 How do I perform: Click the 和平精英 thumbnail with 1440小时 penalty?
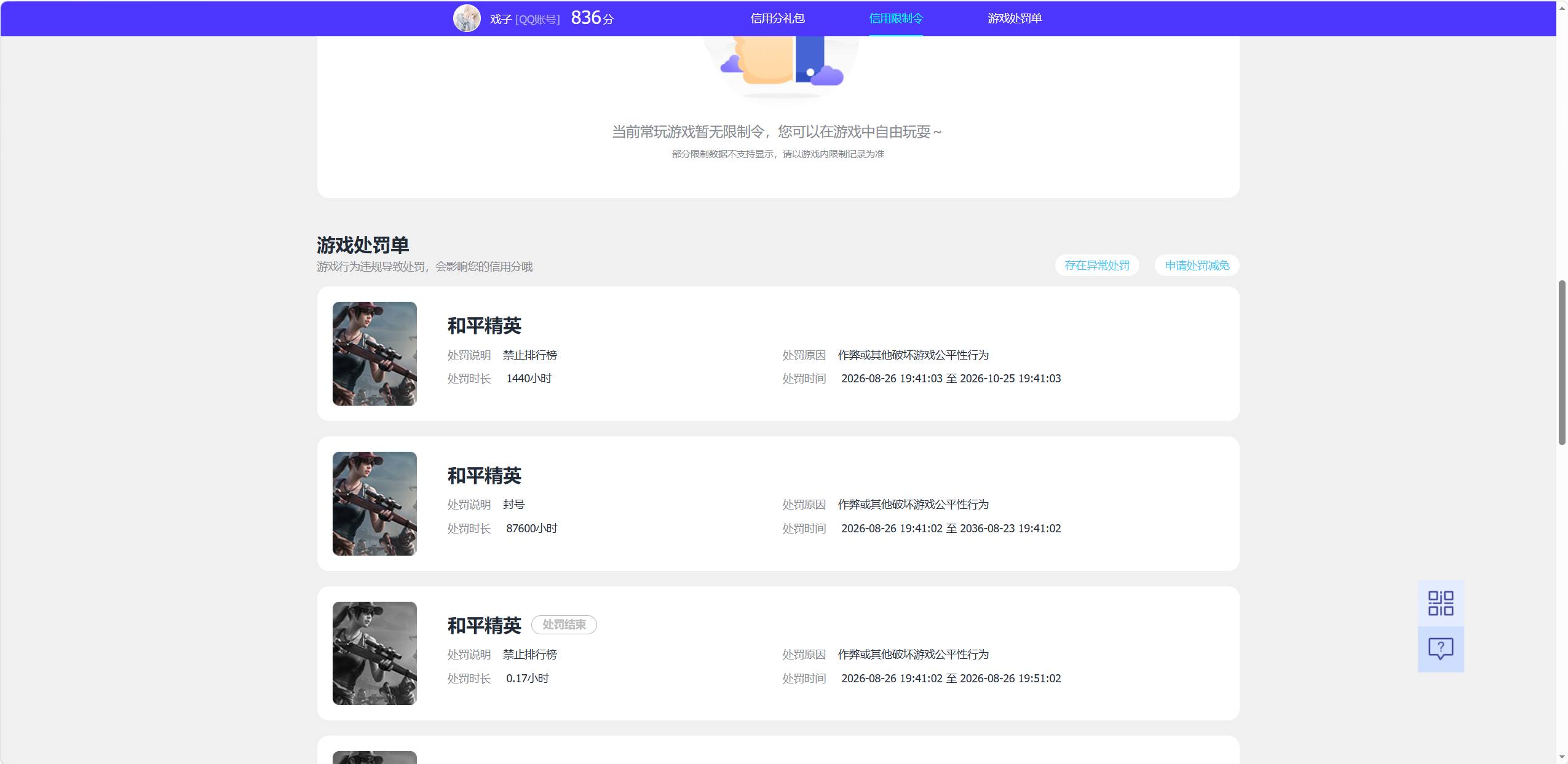click(x=374, y=353)
